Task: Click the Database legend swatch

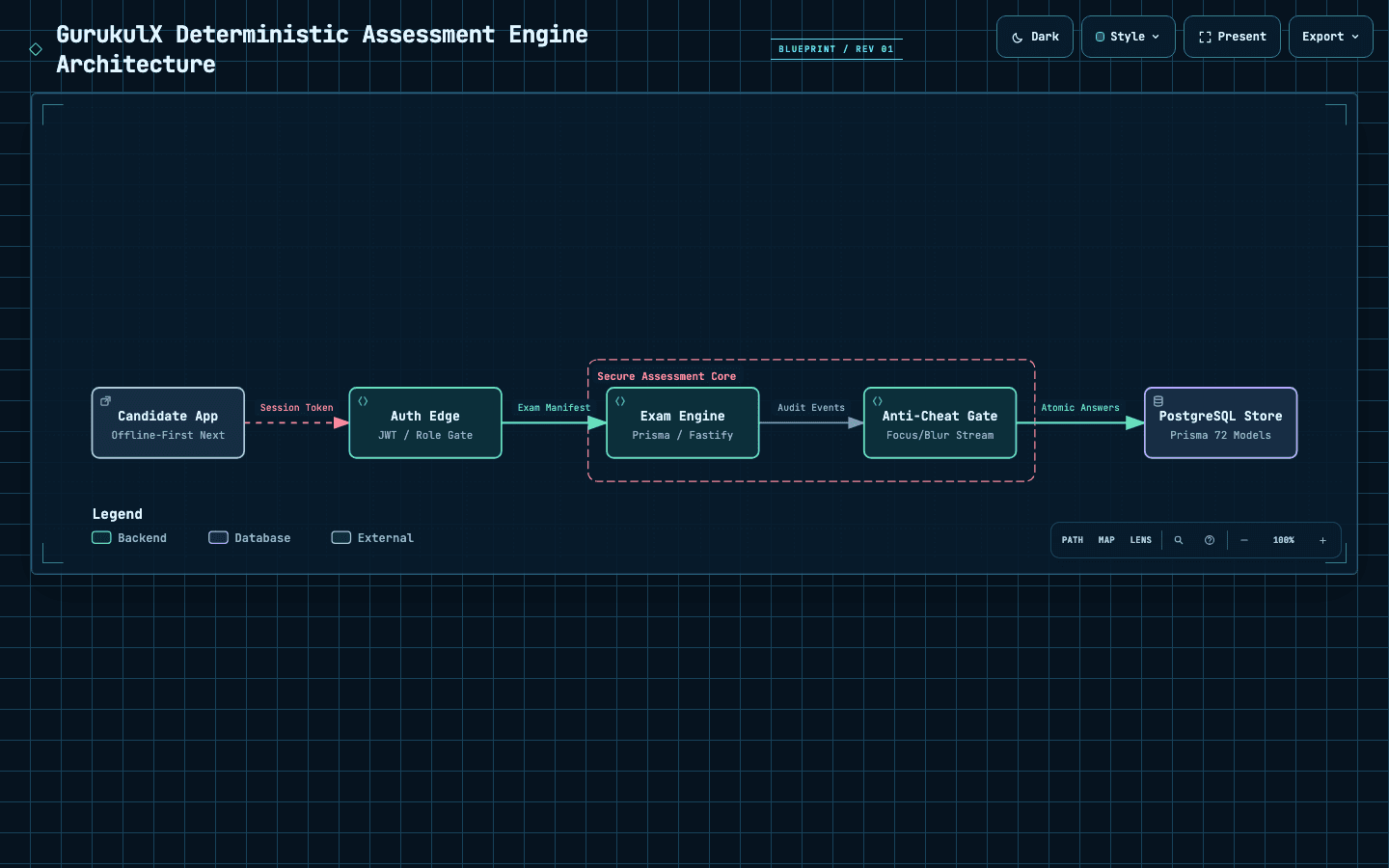Action: [x=218, y=537]
